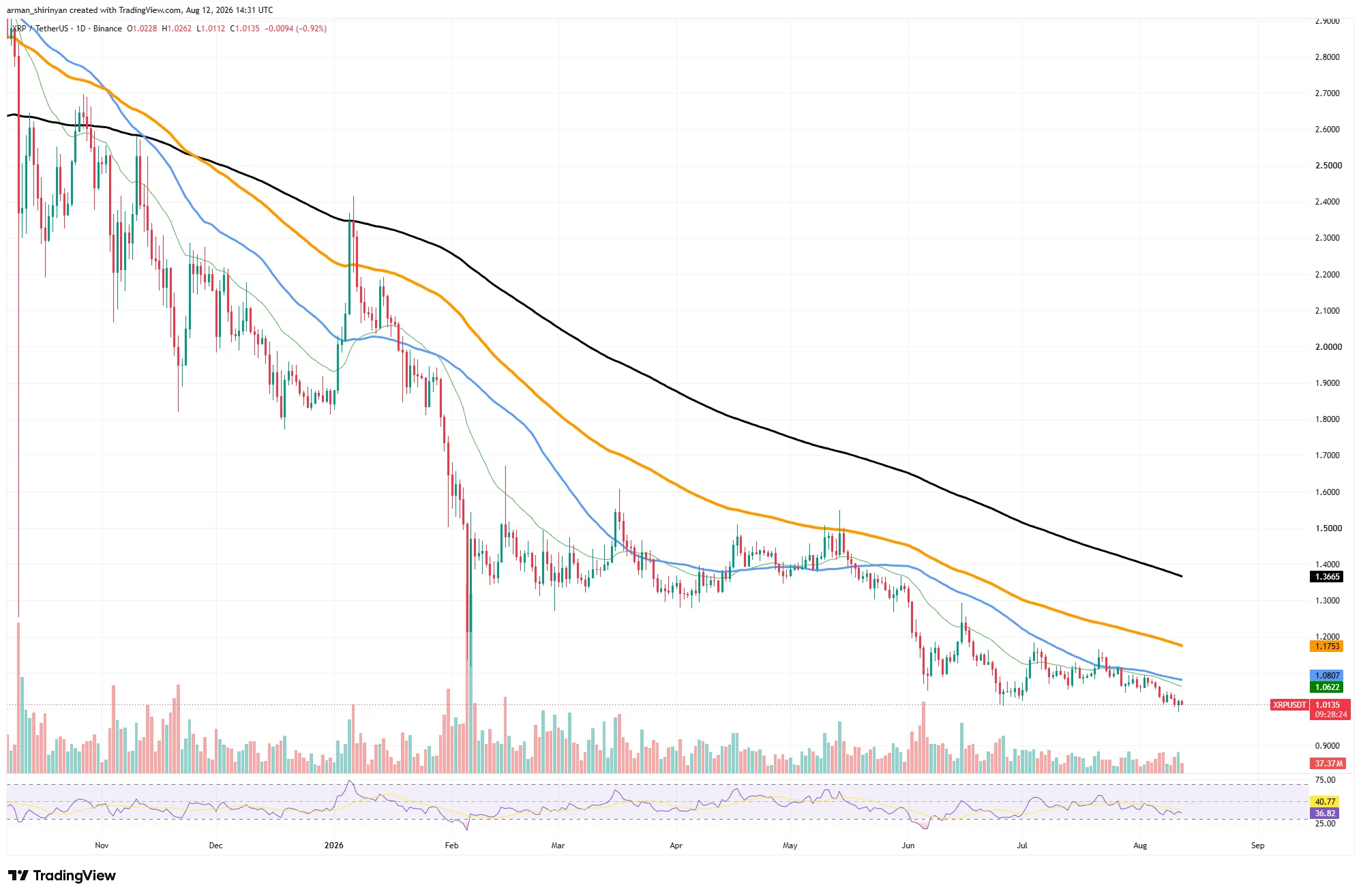Image resolution: width=1361 pixels, height=896 pixels.
Task: Click the Binance exchange label in legend
Action: (108, 29)
